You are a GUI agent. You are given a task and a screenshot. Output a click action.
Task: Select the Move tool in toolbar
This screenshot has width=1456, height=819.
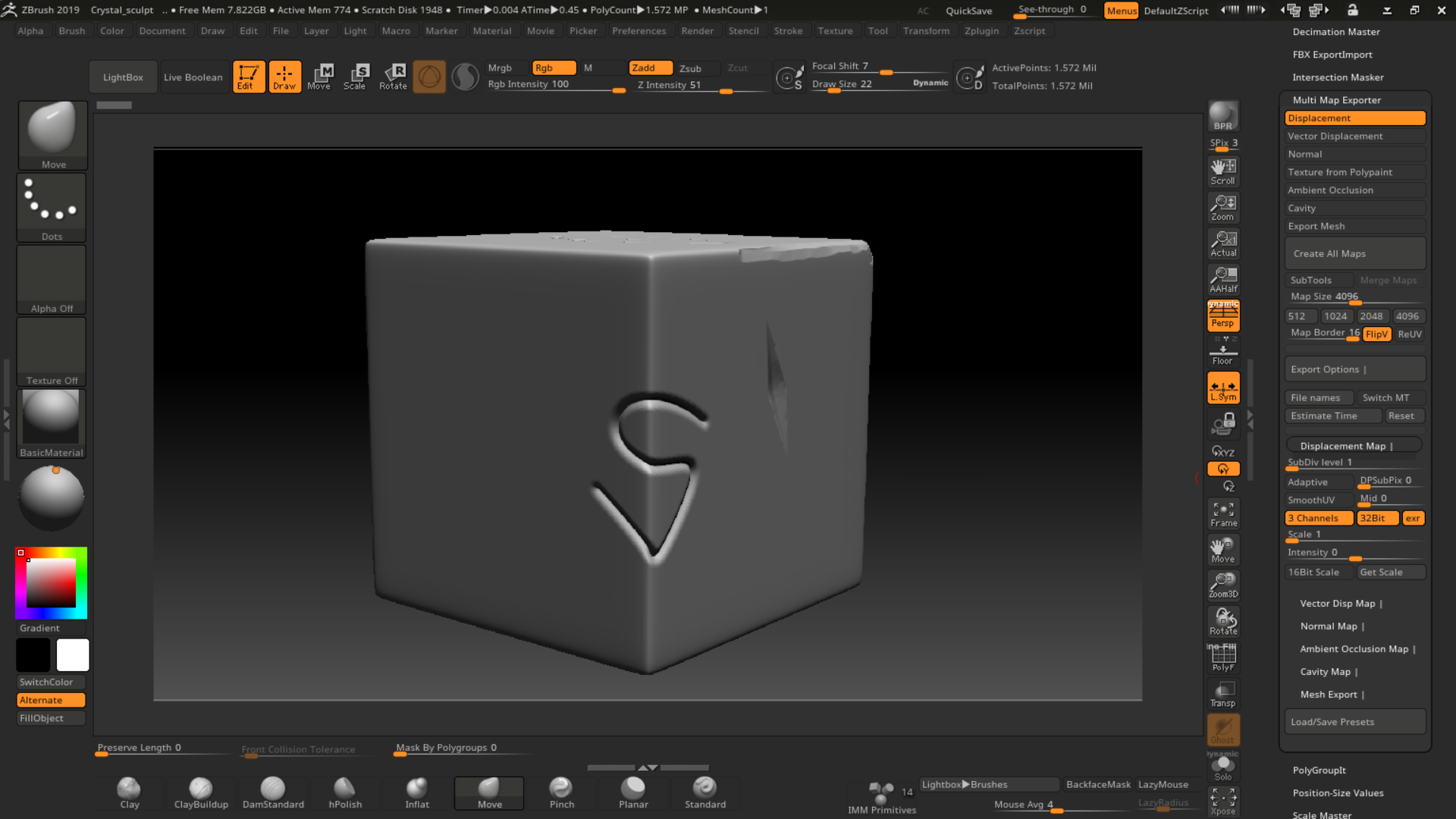point(319,77)
